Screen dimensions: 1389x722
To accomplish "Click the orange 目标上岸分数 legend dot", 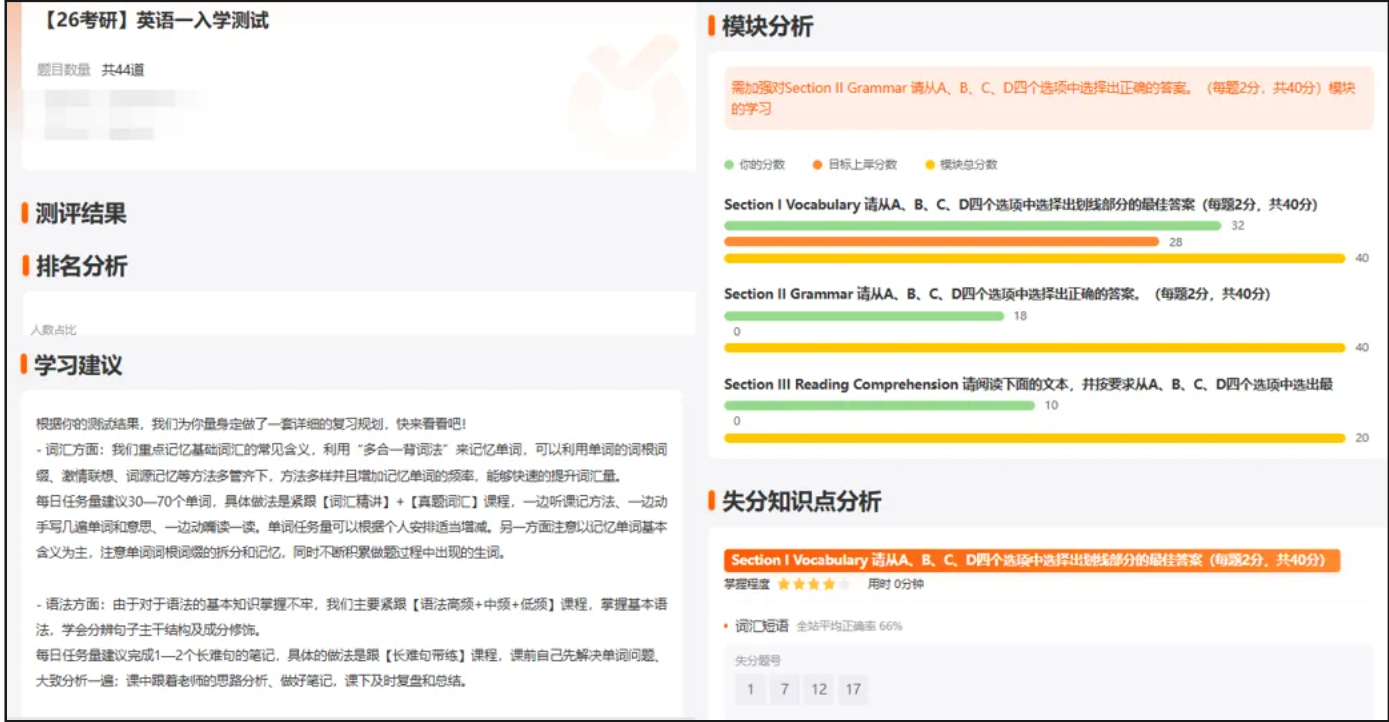I will point(818,165).
